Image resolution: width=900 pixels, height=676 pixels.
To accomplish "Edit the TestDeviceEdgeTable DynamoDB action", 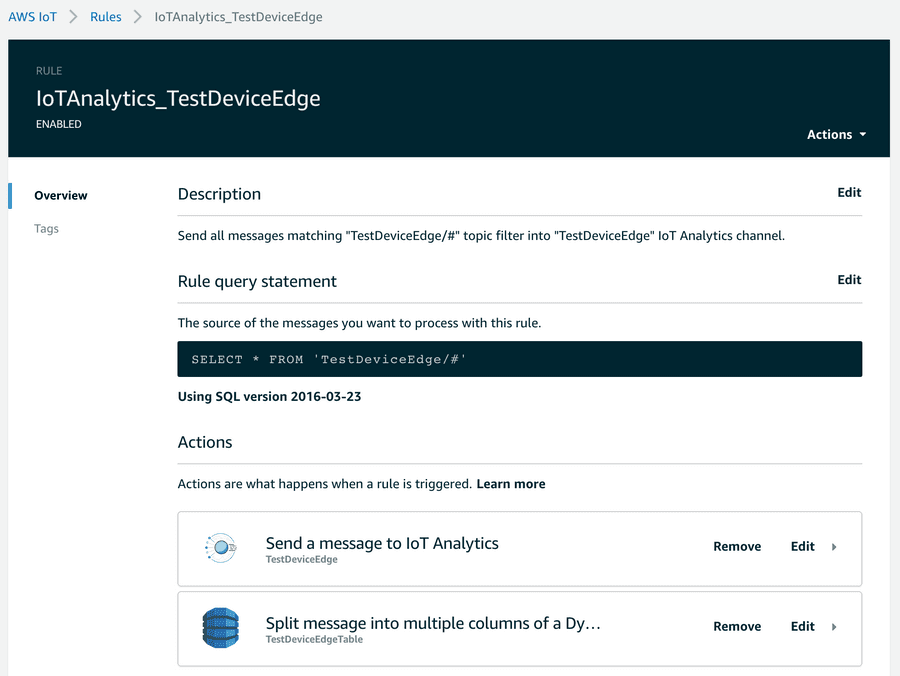I will click(x=802, y=627).
